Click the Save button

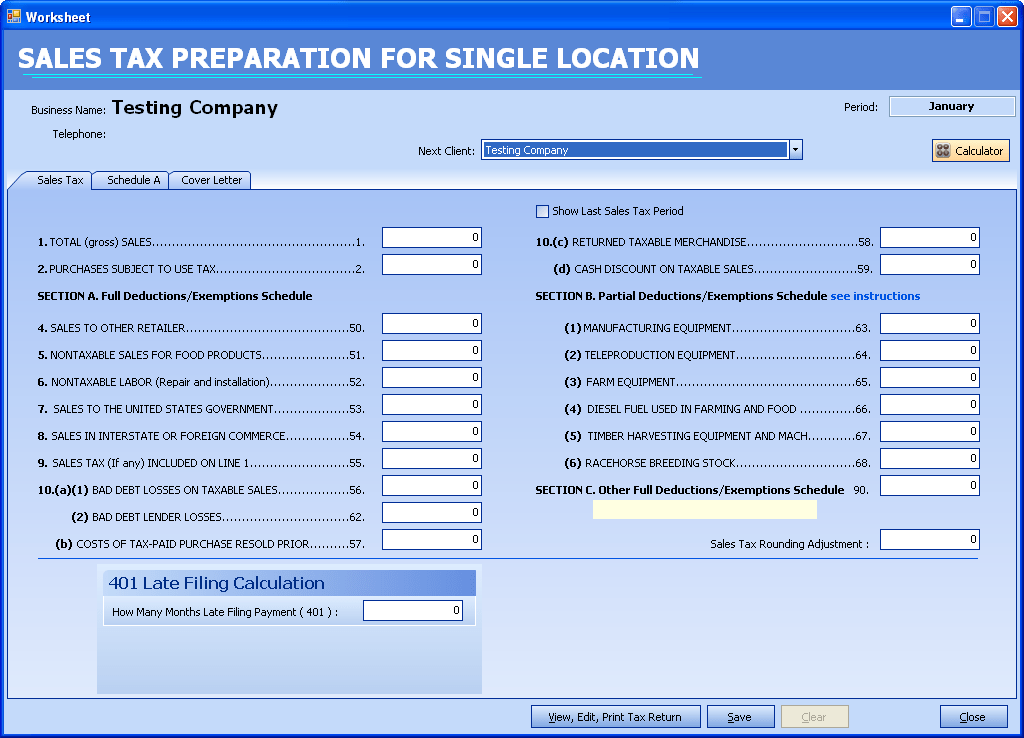pos(740,716)
